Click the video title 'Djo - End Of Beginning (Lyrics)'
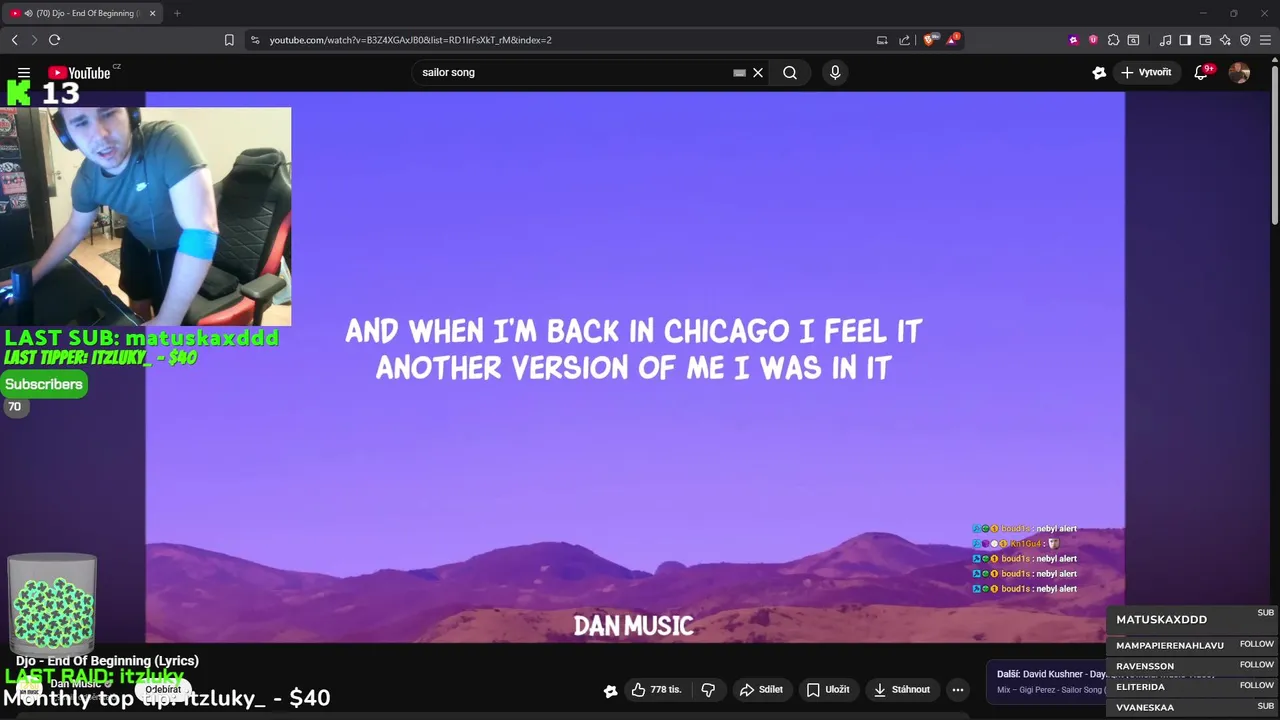This screenshot has width=1280, height=720. tap(107, 661)
